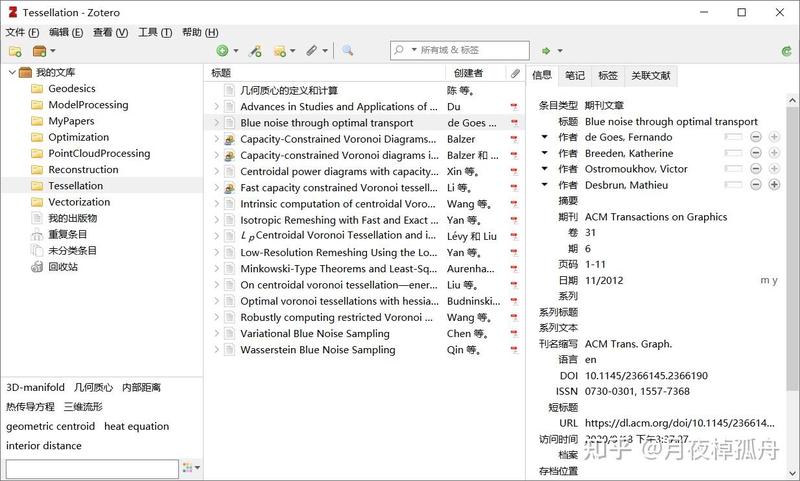Select Unfiled Items (未分类条目) entry
The height and width of the screenshot is (481, 800).
coord(72,250)
